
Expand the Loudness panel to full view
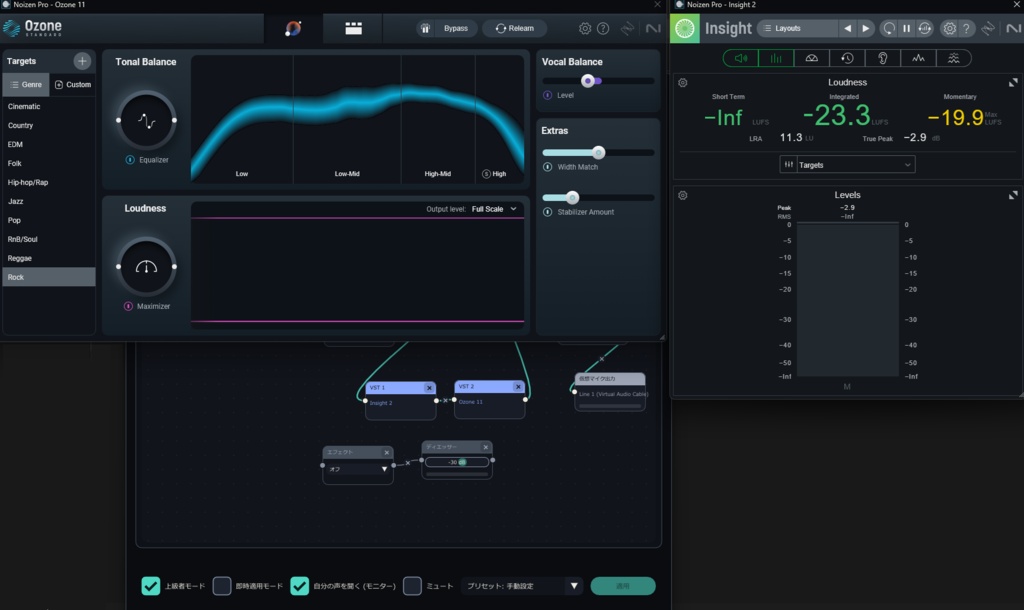1013,82
